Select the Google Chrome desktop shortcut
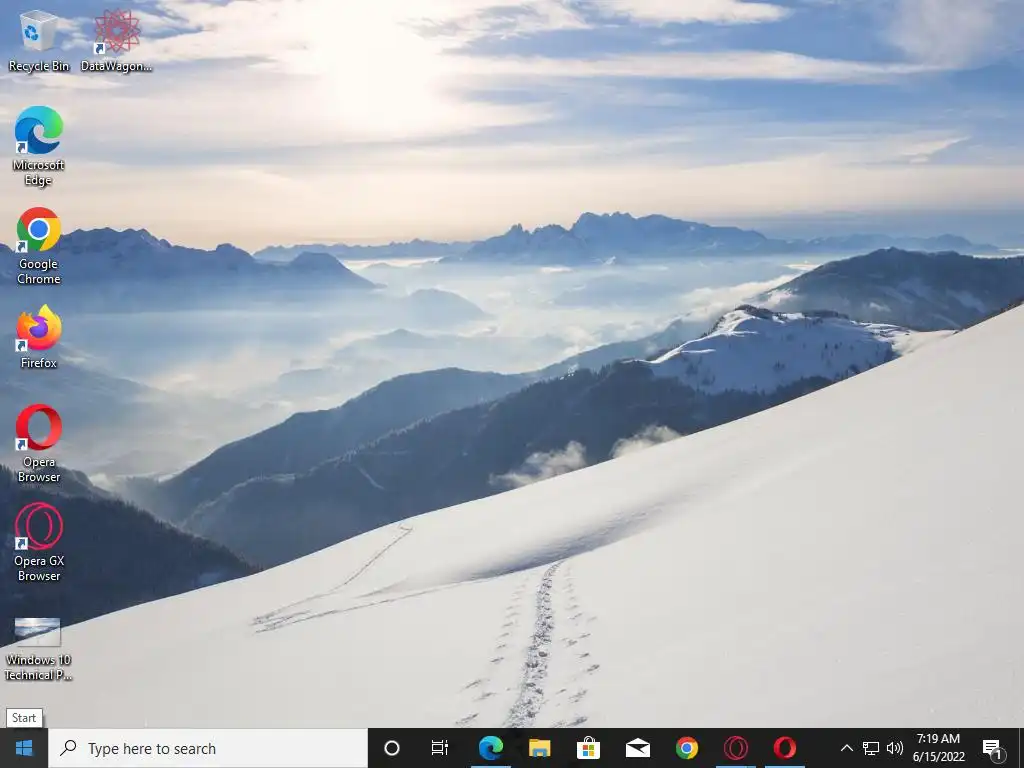This screenshot has width=1024, height=768. [39, 246]
